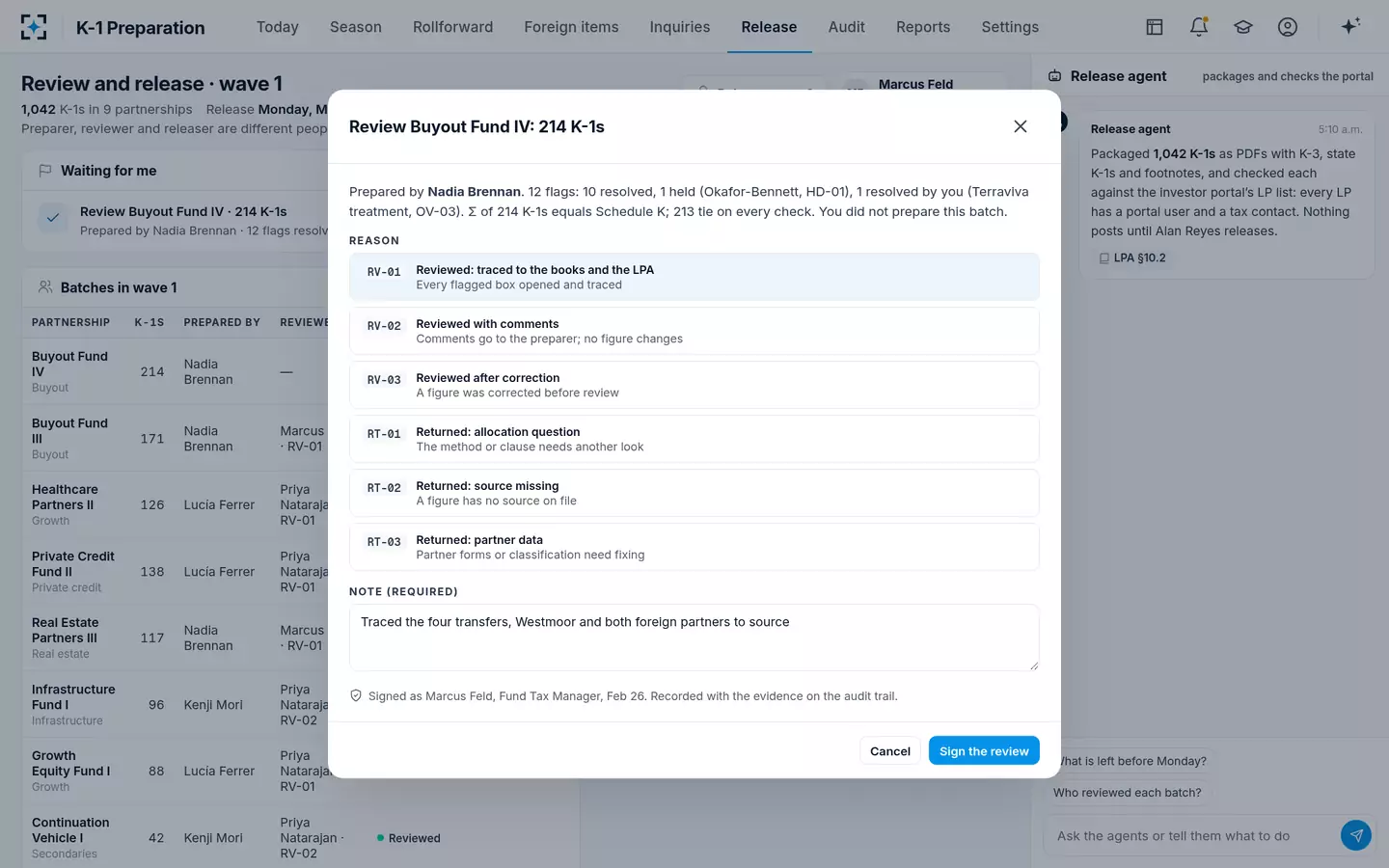1389x868 pixels.
Task: Toggle the sparkle AI assistant icon
Action: [1350, 26]
